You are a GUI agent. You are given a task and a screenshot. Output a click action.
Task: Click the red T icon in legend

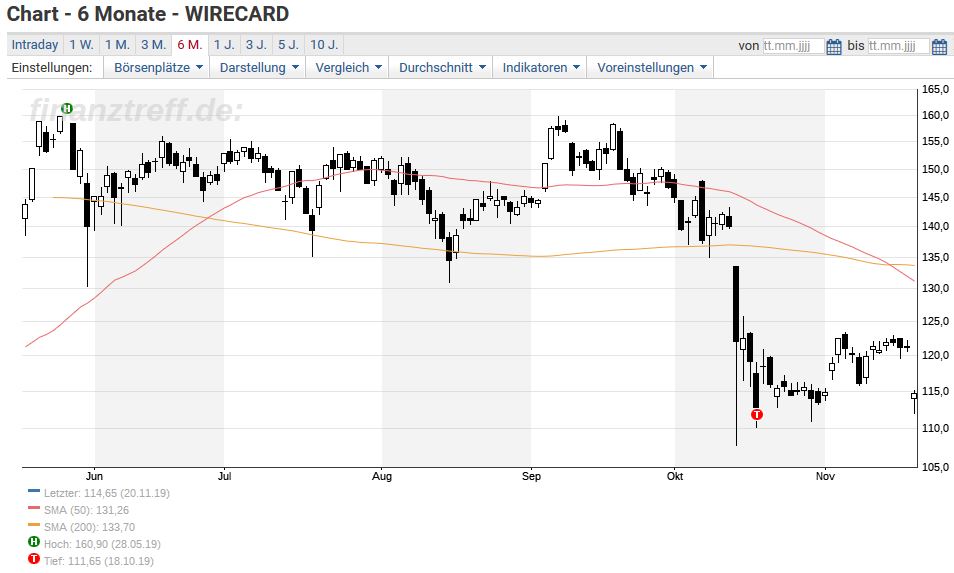pos(34,558)
